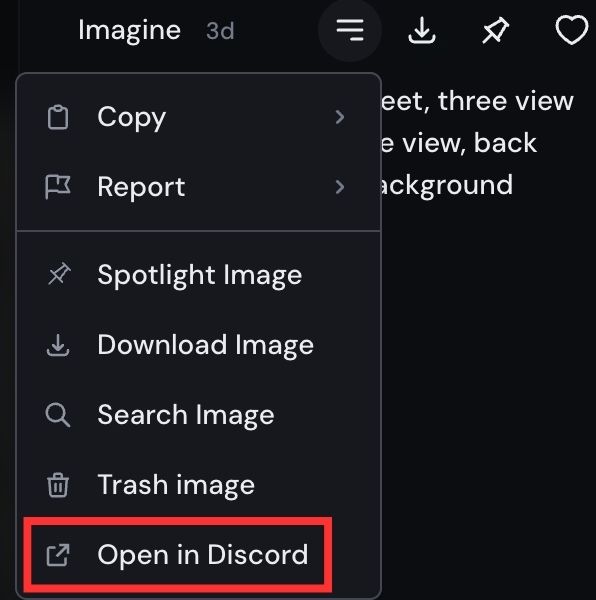The width and height of the screenshot is (596, 600).
Task: Click the external link icon for Discord
Action: tap(58, 555)
